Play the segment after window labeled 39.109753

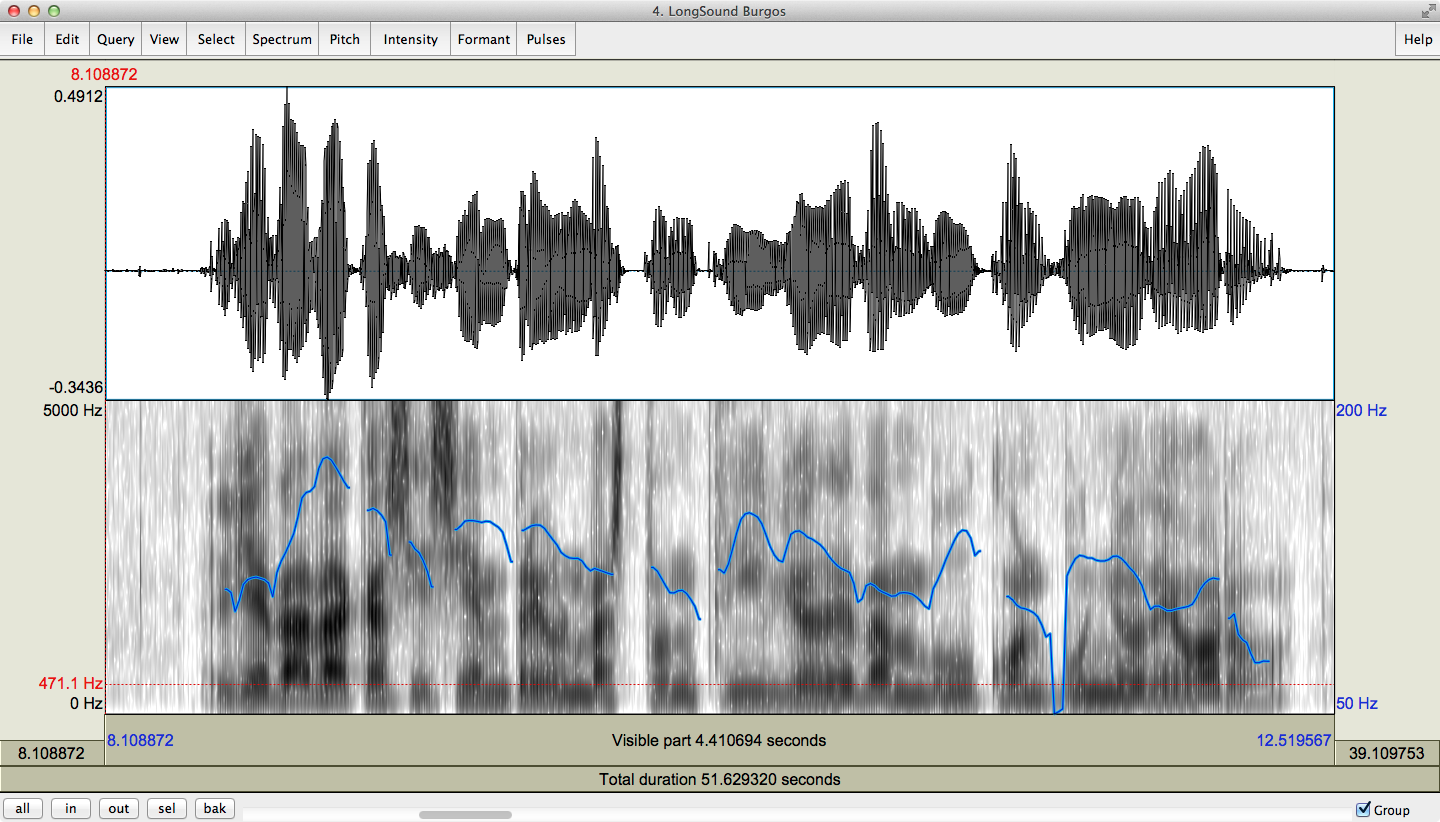(1387, 753)
